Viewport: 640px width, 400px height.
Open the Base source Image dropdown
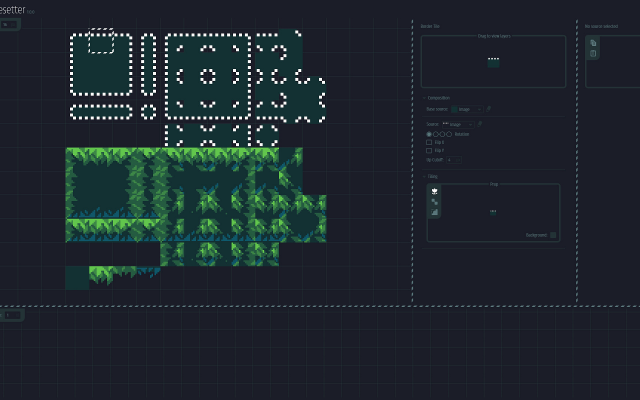pos(467,109)
